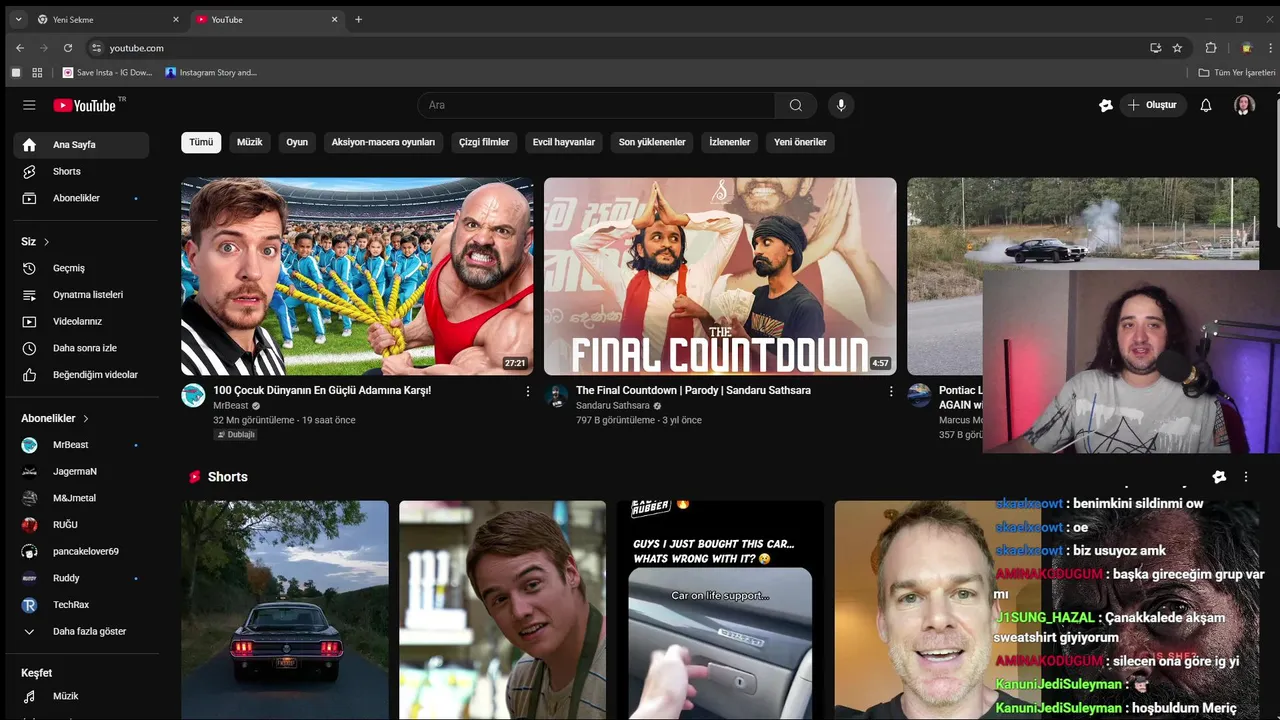Open the Chrome extensions puzzle icon
Screen dimensions: 1280x720
(x=1210, y=48)
